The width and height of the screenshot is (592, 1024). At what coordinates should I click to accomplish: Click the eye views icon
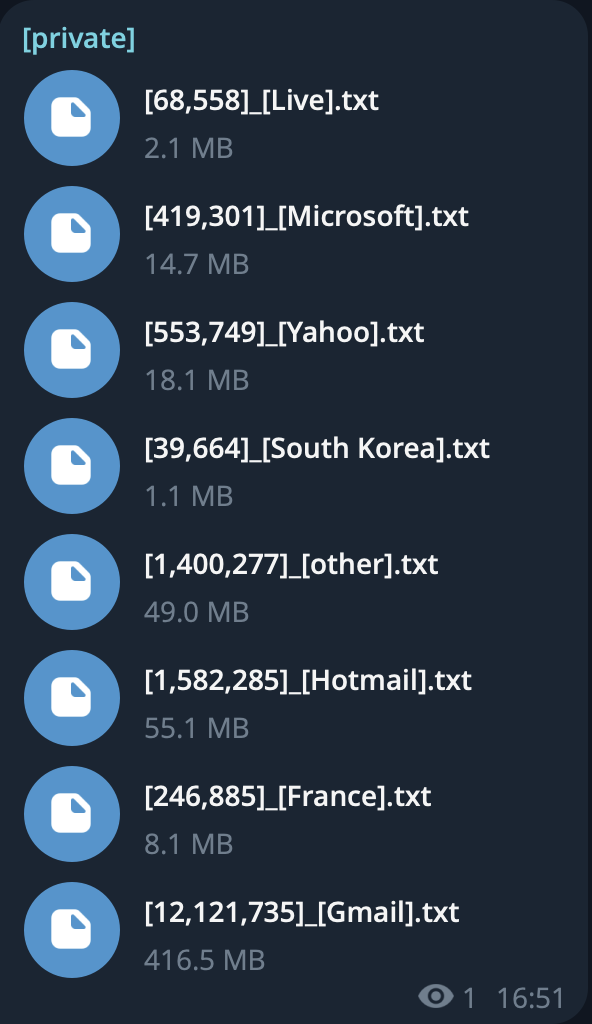coord(436,997)
